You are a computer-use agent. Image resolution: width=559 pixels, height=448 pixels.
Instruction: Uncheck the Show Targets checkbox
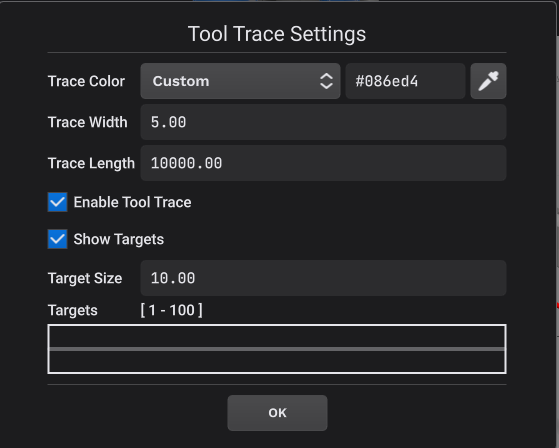57,239
